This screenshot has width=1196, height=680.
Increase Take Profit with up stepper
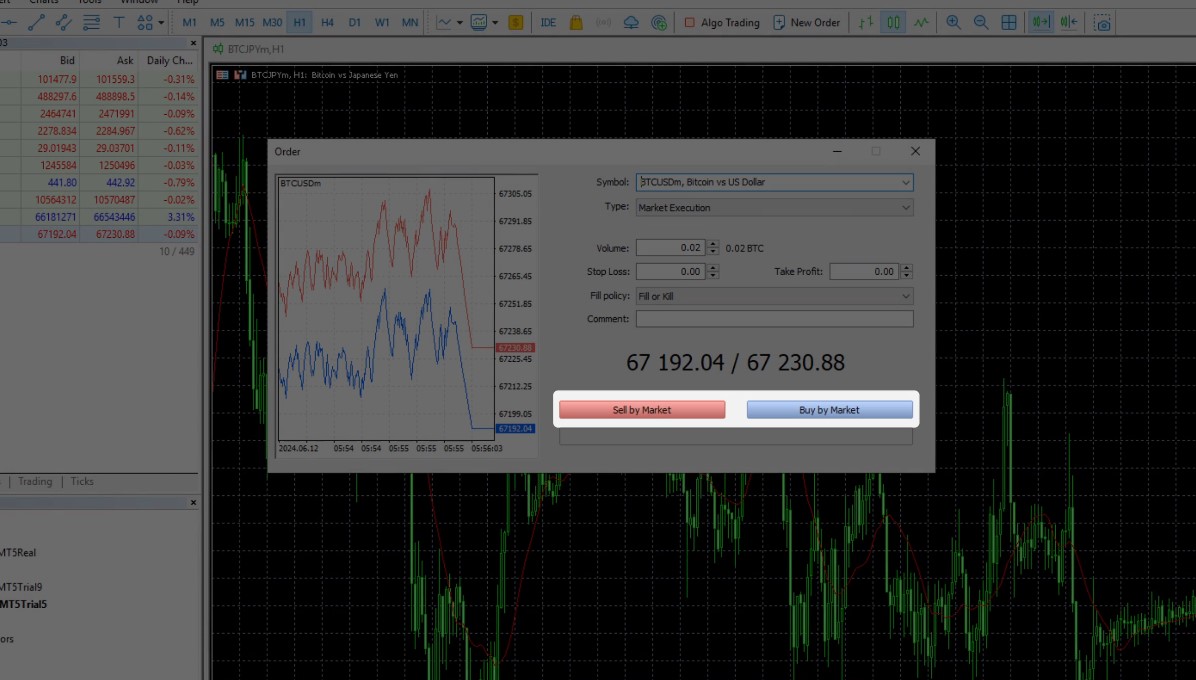tap(906, 268)
